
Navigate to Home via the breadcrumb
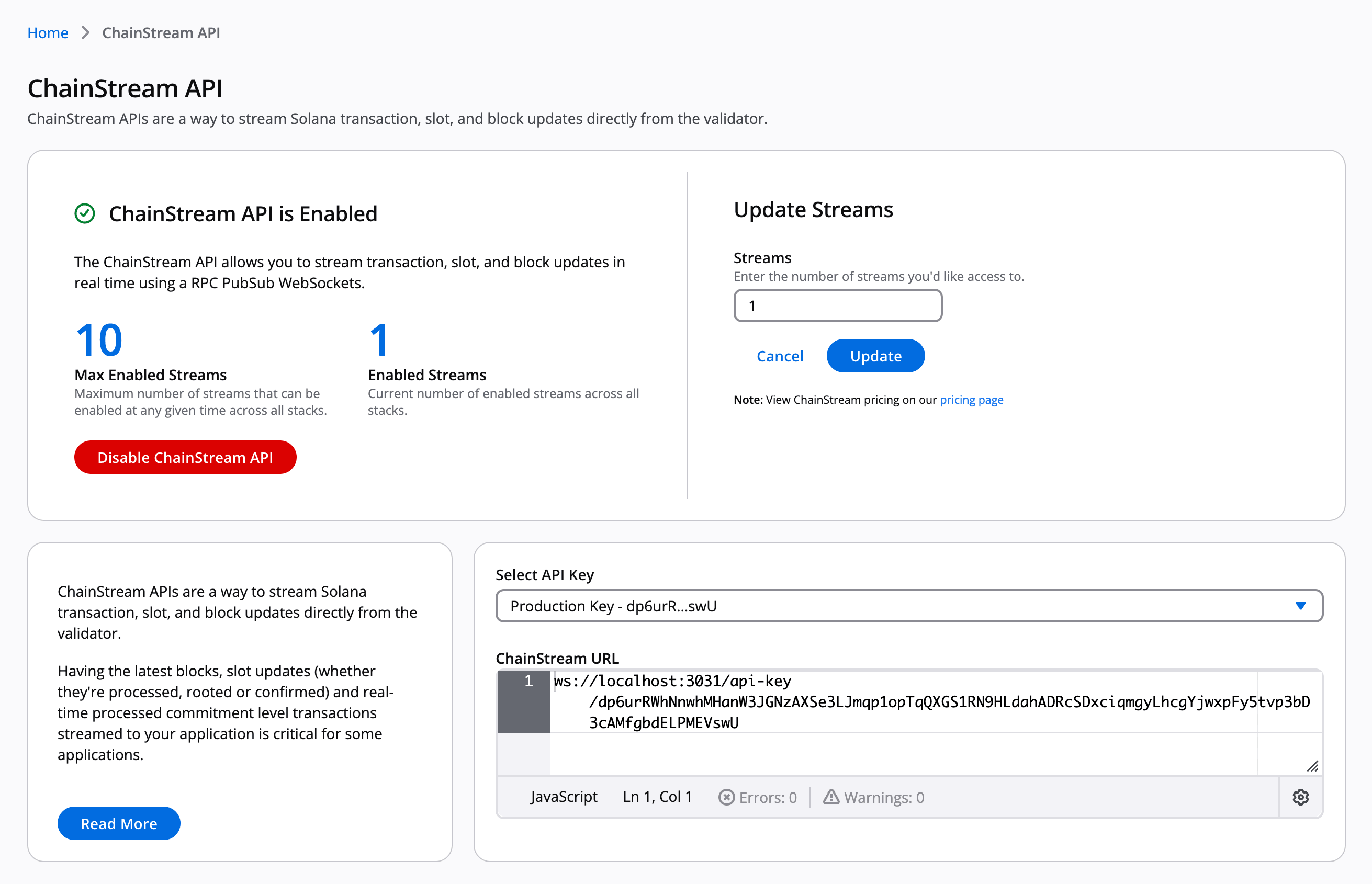tap(48, 33)
